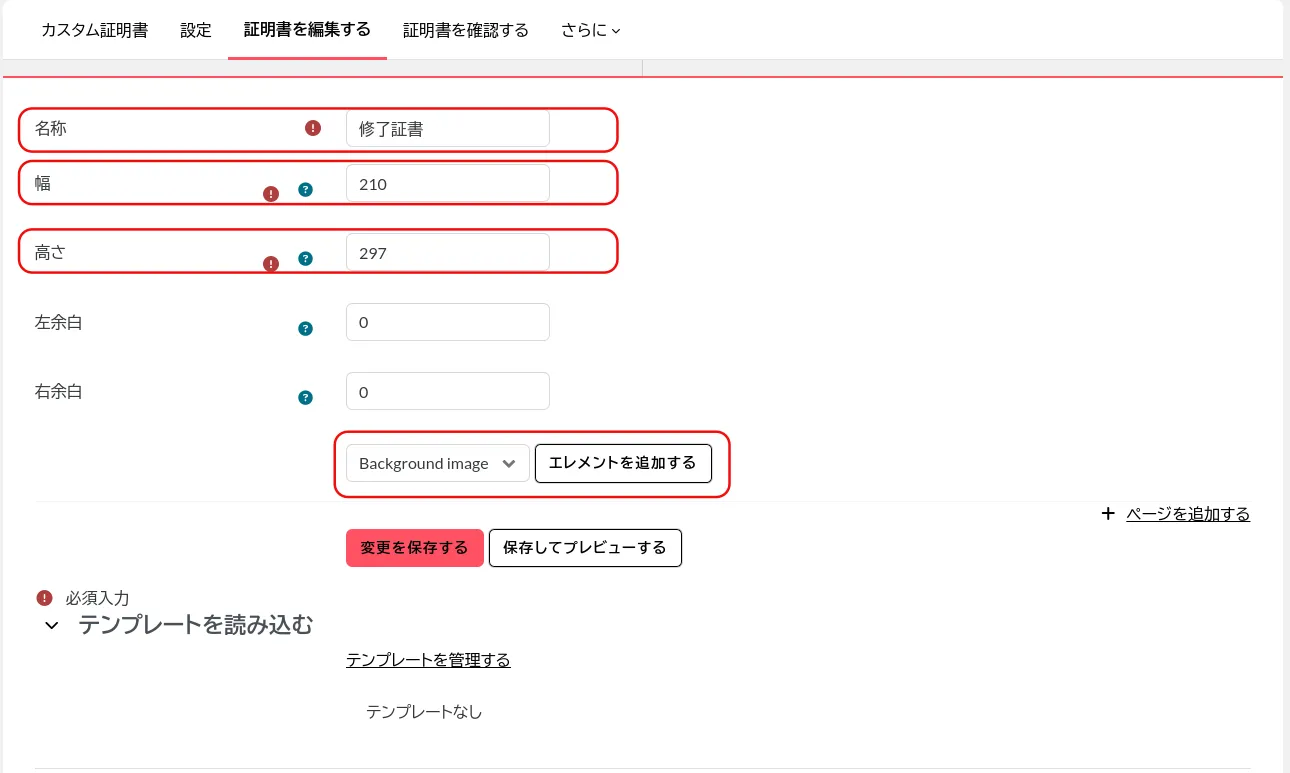Click the red required icon for 高さ
This screenshot has height=773, width=1290.
point(270,264)
